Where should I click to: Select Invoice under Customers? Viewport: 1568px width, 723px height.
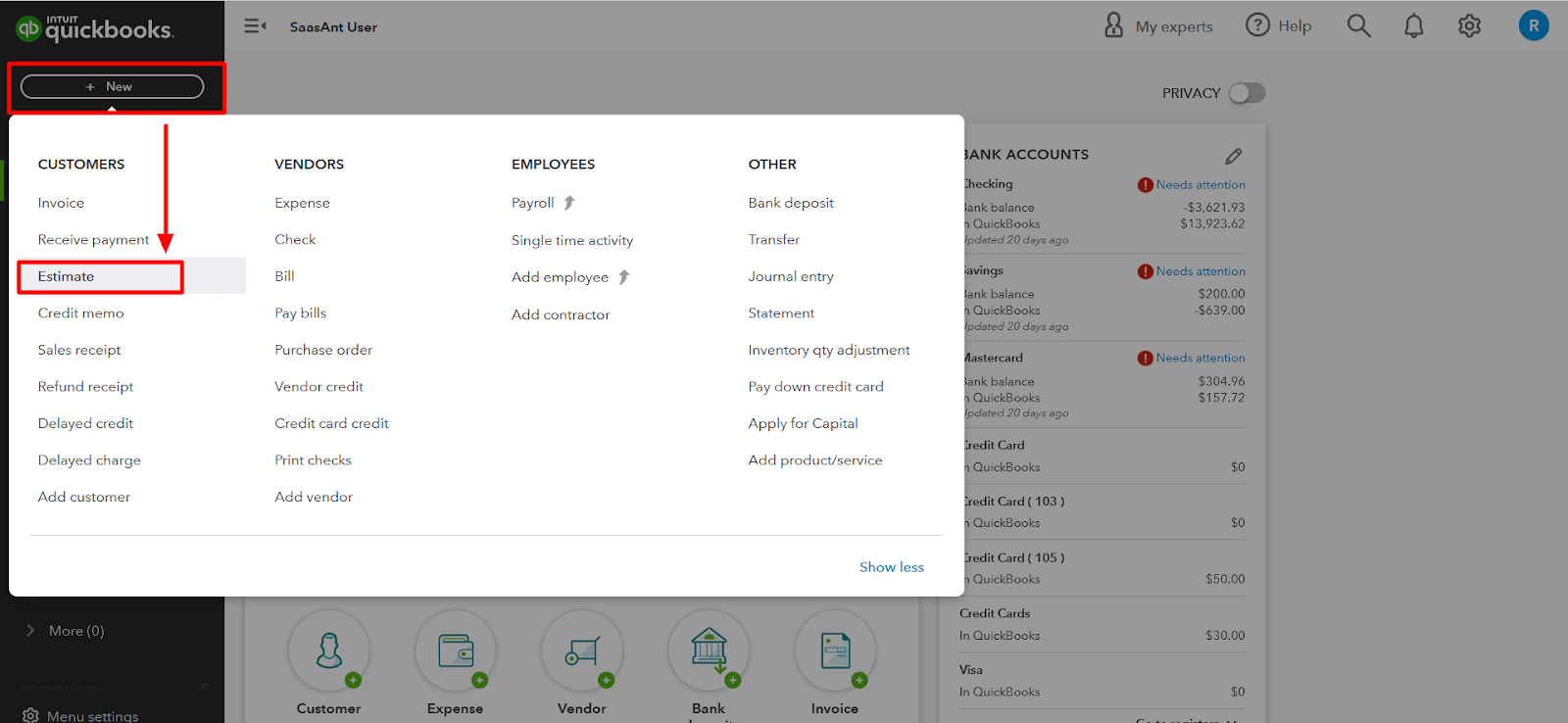pos(61,203)
